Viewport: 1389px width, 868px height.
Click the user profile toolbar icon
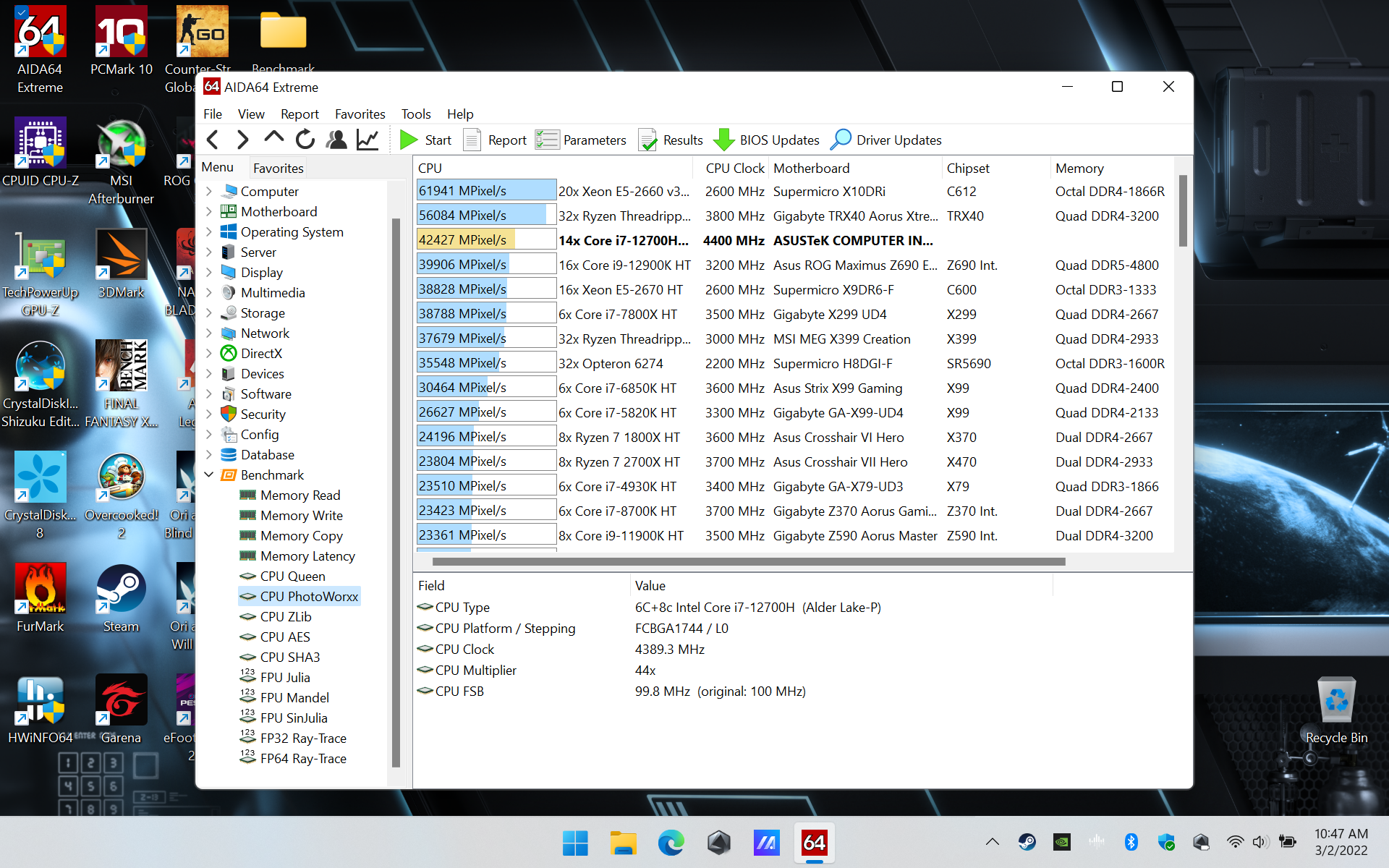[x=336, y=140]
